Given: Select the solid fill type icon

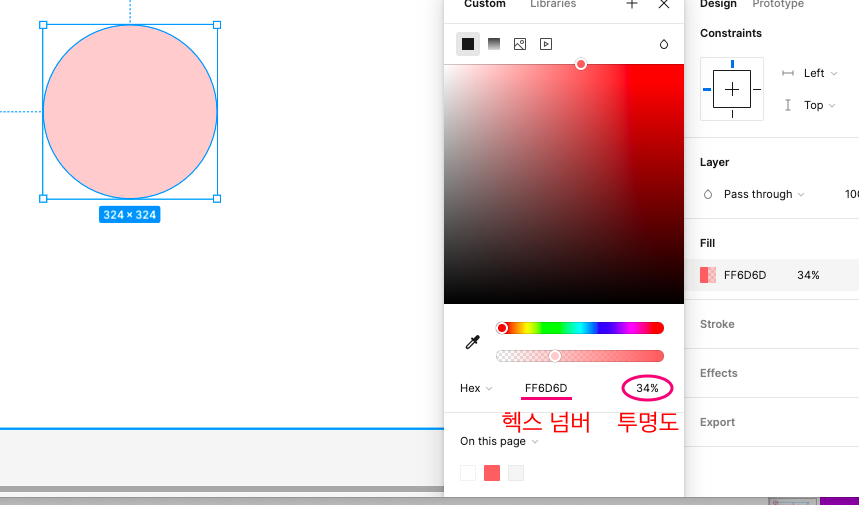Looking at the screenshot, I should (468, 44).
